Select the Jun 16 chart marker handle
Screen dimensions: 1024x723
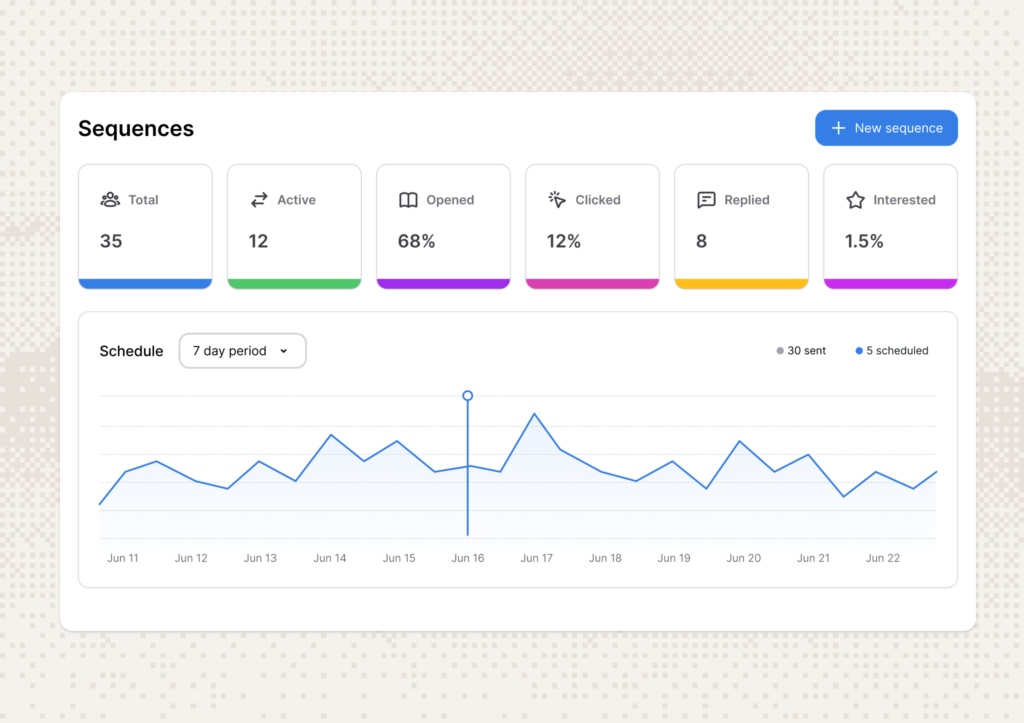point(468,396)
